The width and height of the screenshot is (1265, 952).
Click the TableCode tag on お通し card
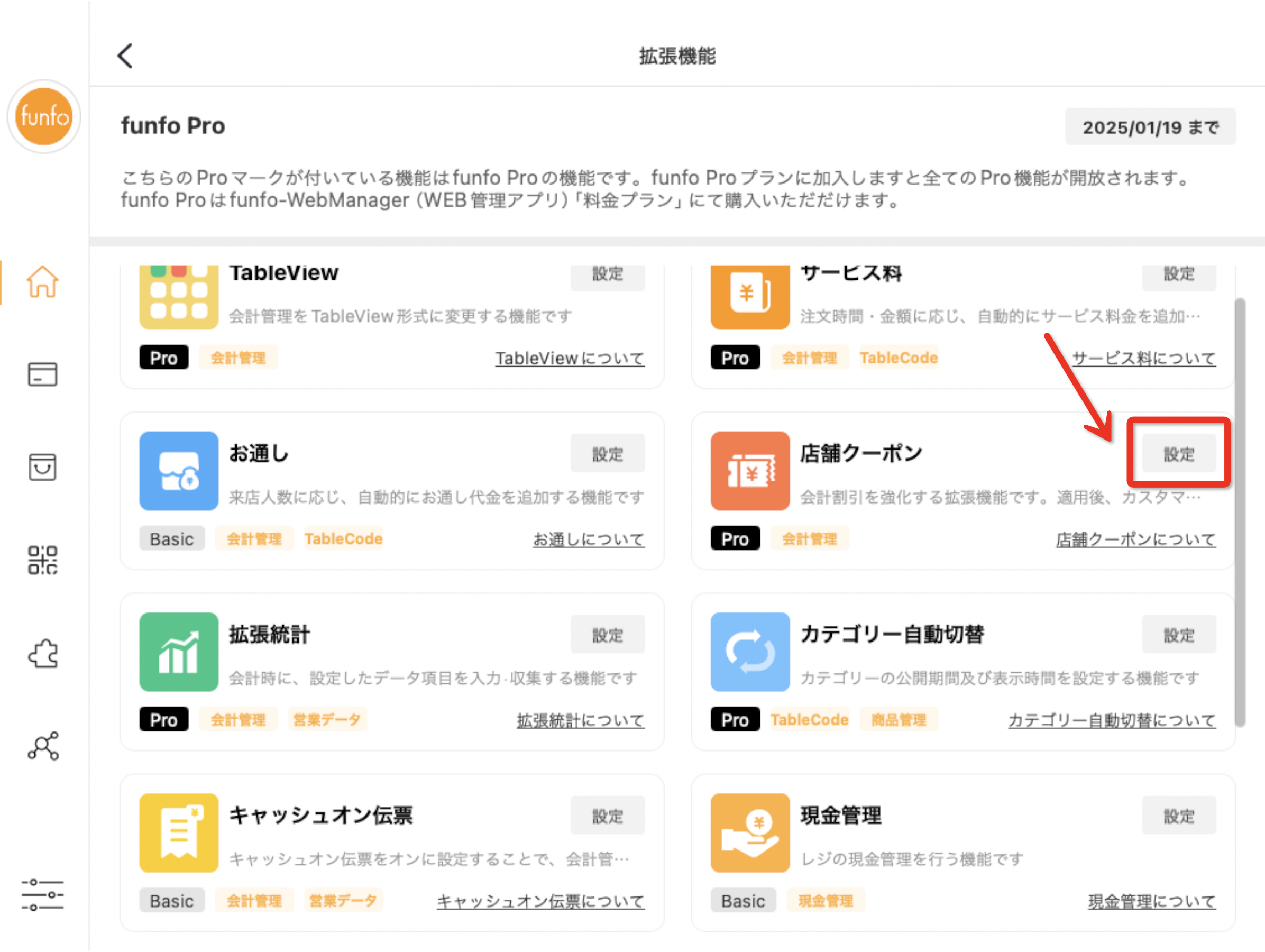(343, 538)
